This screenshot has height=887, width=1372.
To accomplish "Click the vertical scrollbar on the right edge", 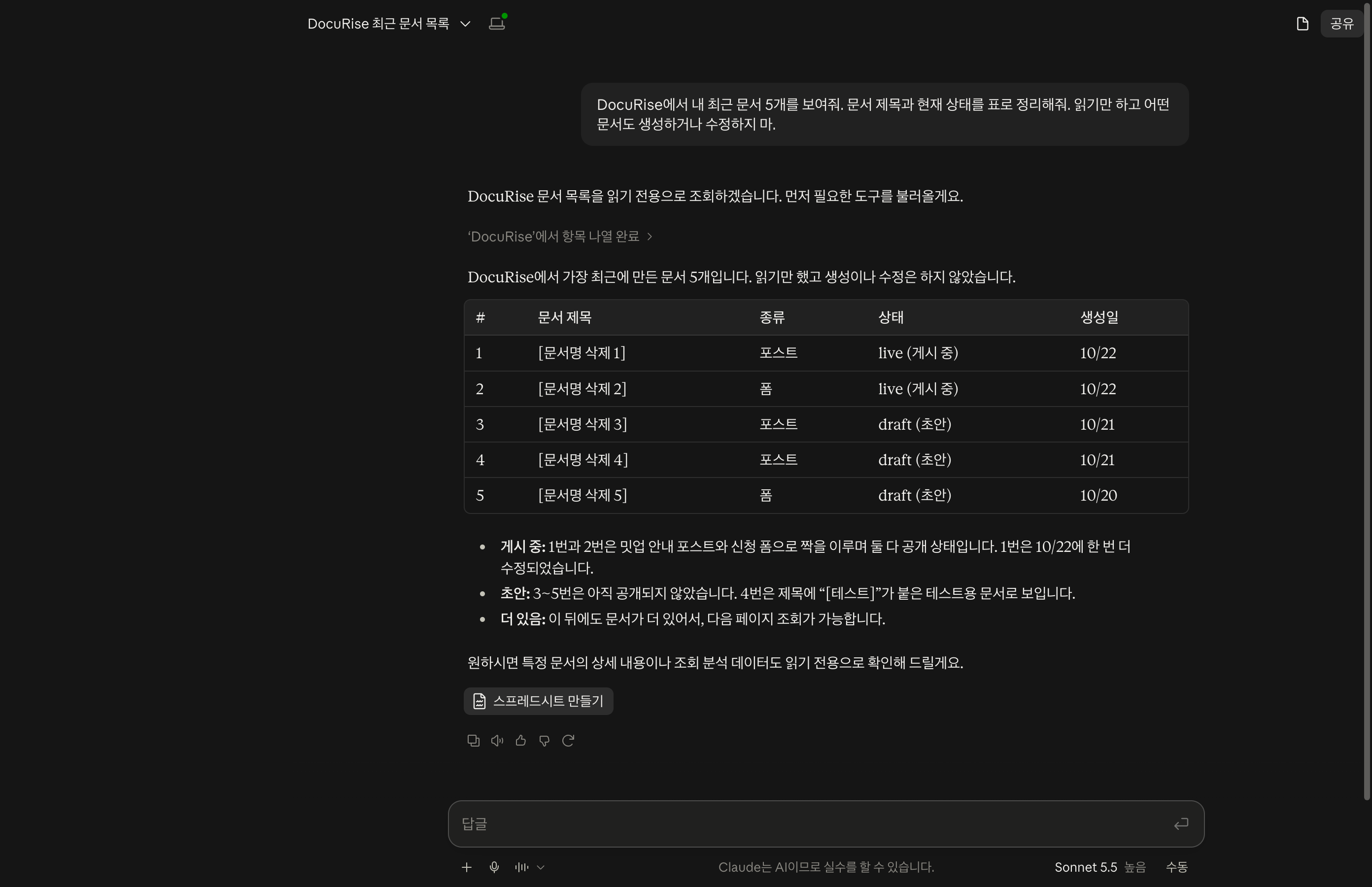I will click(1366, 401).
